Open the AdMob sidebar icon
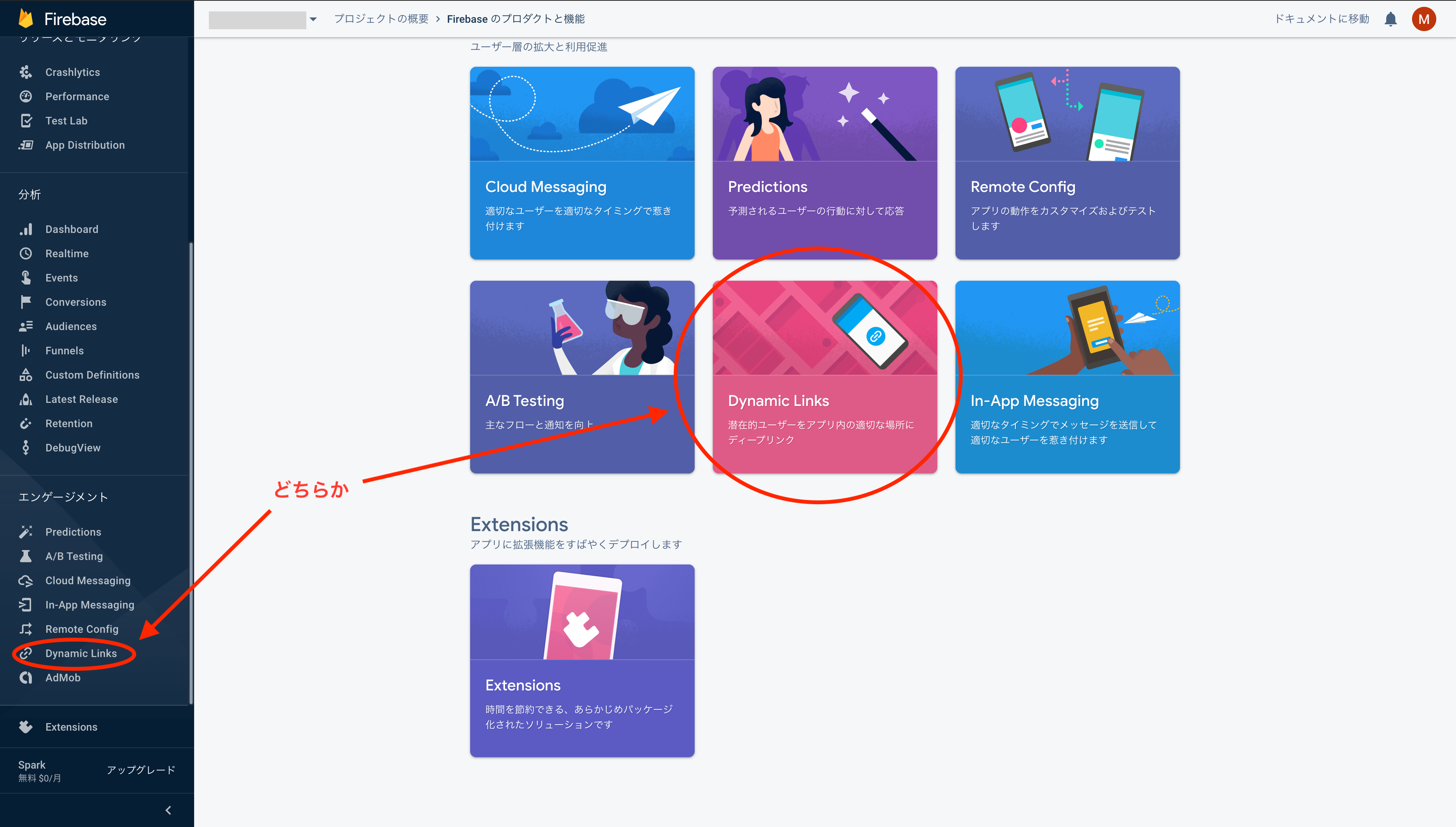 25,678
